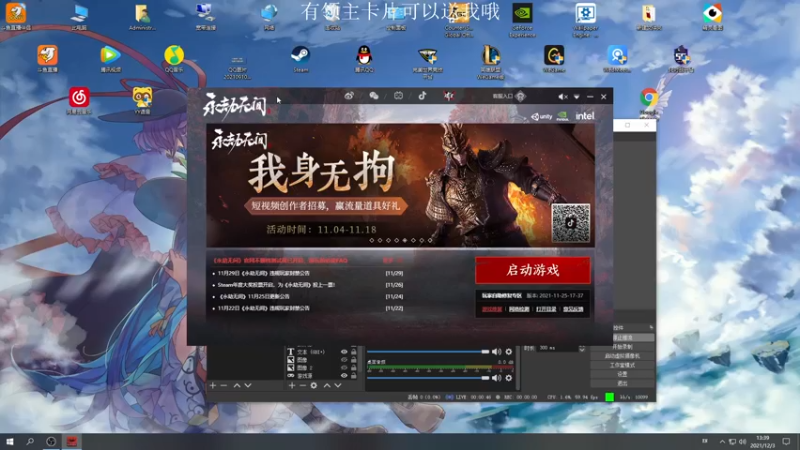800x450 pixels.
Task: Open the 腾讯QQ penguin desktop icon
Action: click(364, 59)
